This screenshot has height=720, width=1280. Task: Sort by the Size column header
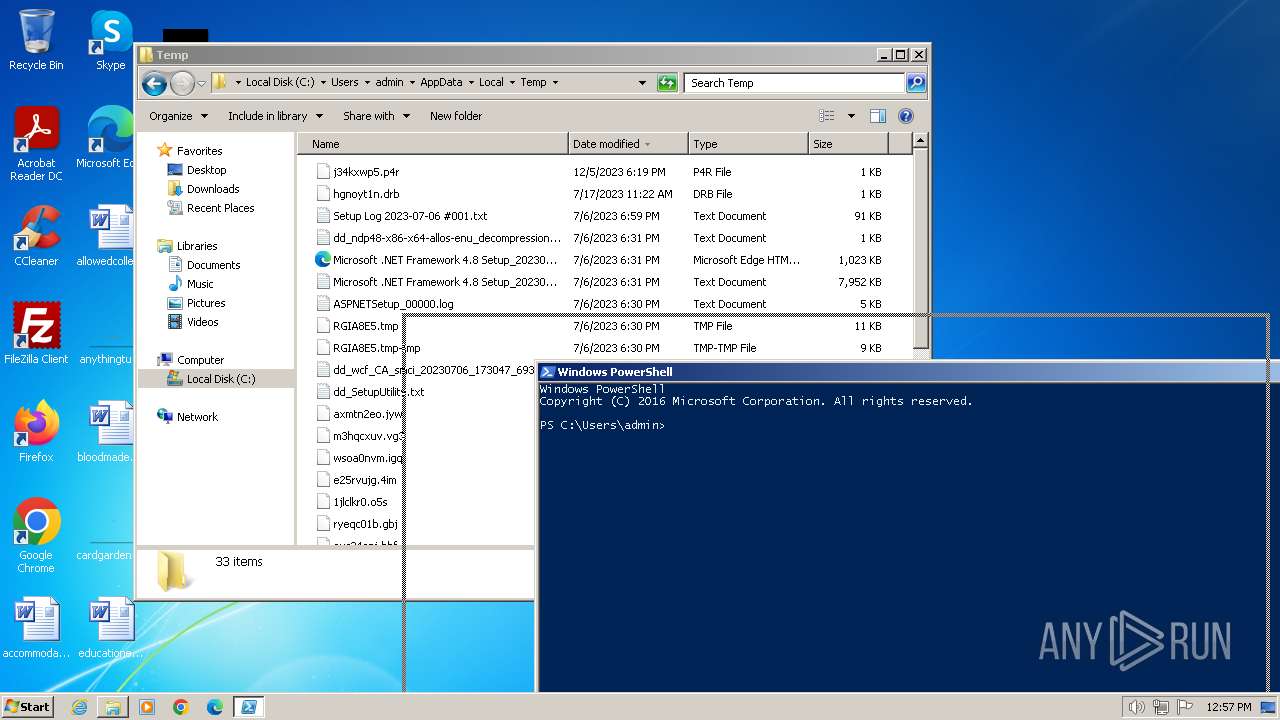[847, 144]
